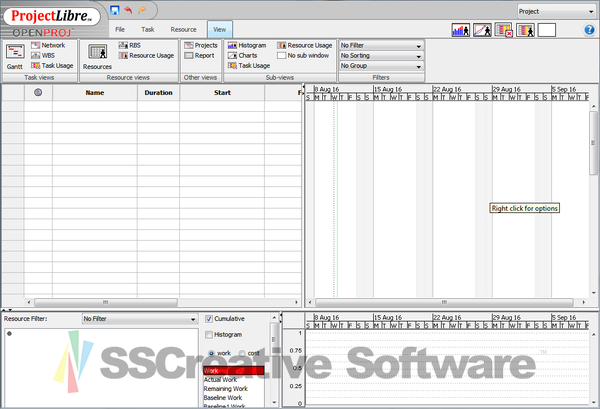
Task: Click the Gantt chart vertical scrollbar
Action: pyautogui.click(x=593, y=143)
